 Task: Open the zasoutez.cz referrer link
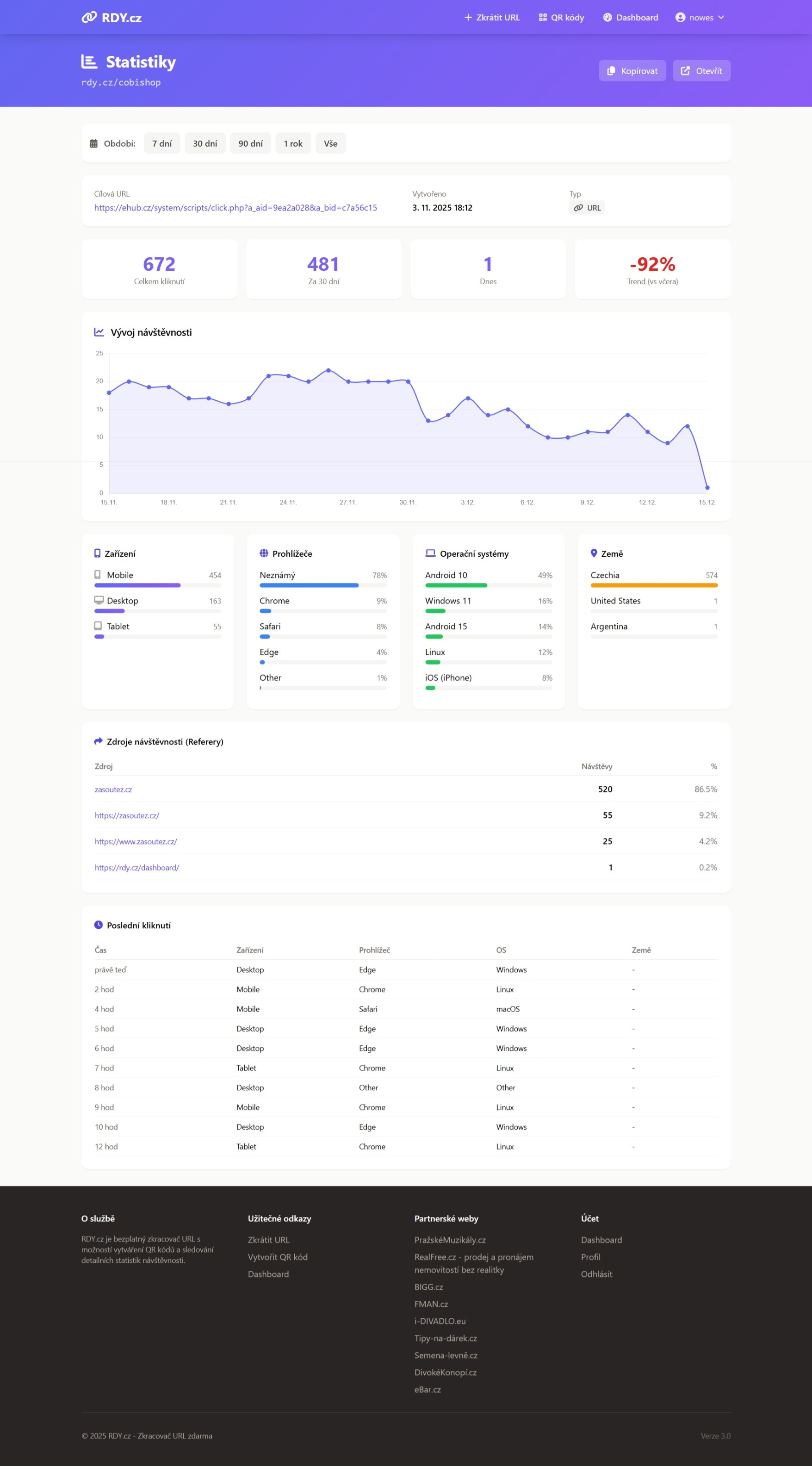tap(113, 789)
